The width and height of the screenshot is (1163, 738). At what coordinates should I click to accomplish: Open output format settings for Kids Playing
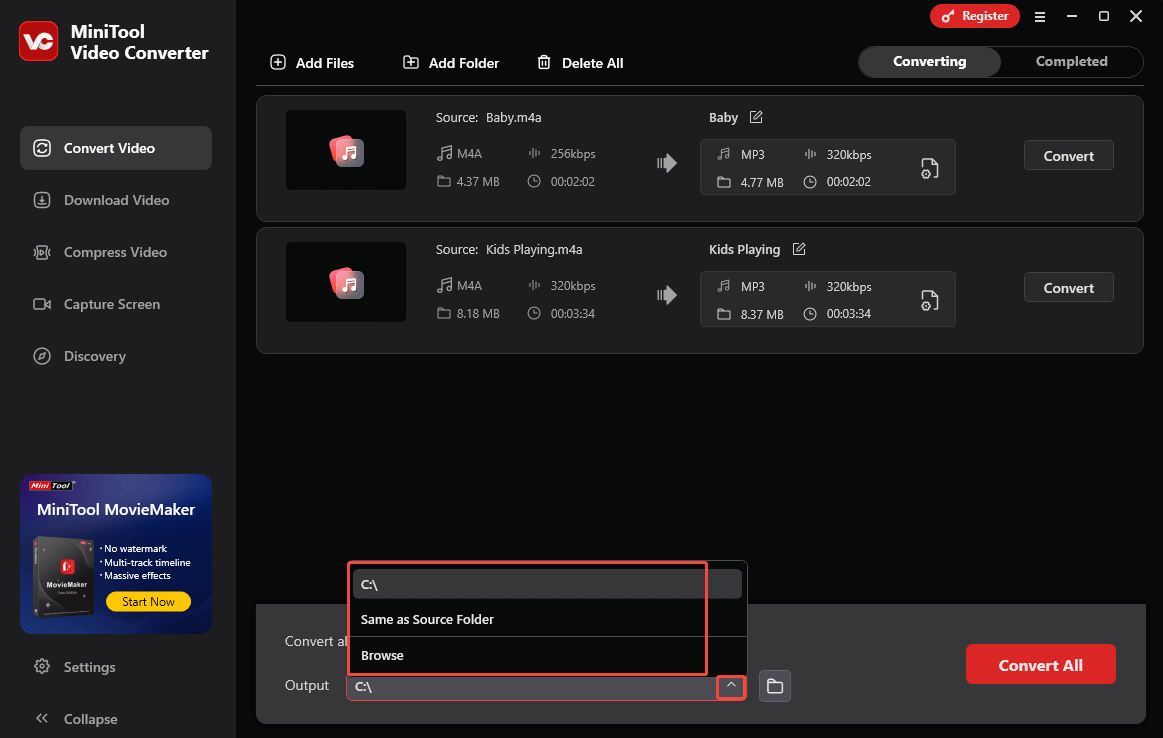(x=929, y=300)
